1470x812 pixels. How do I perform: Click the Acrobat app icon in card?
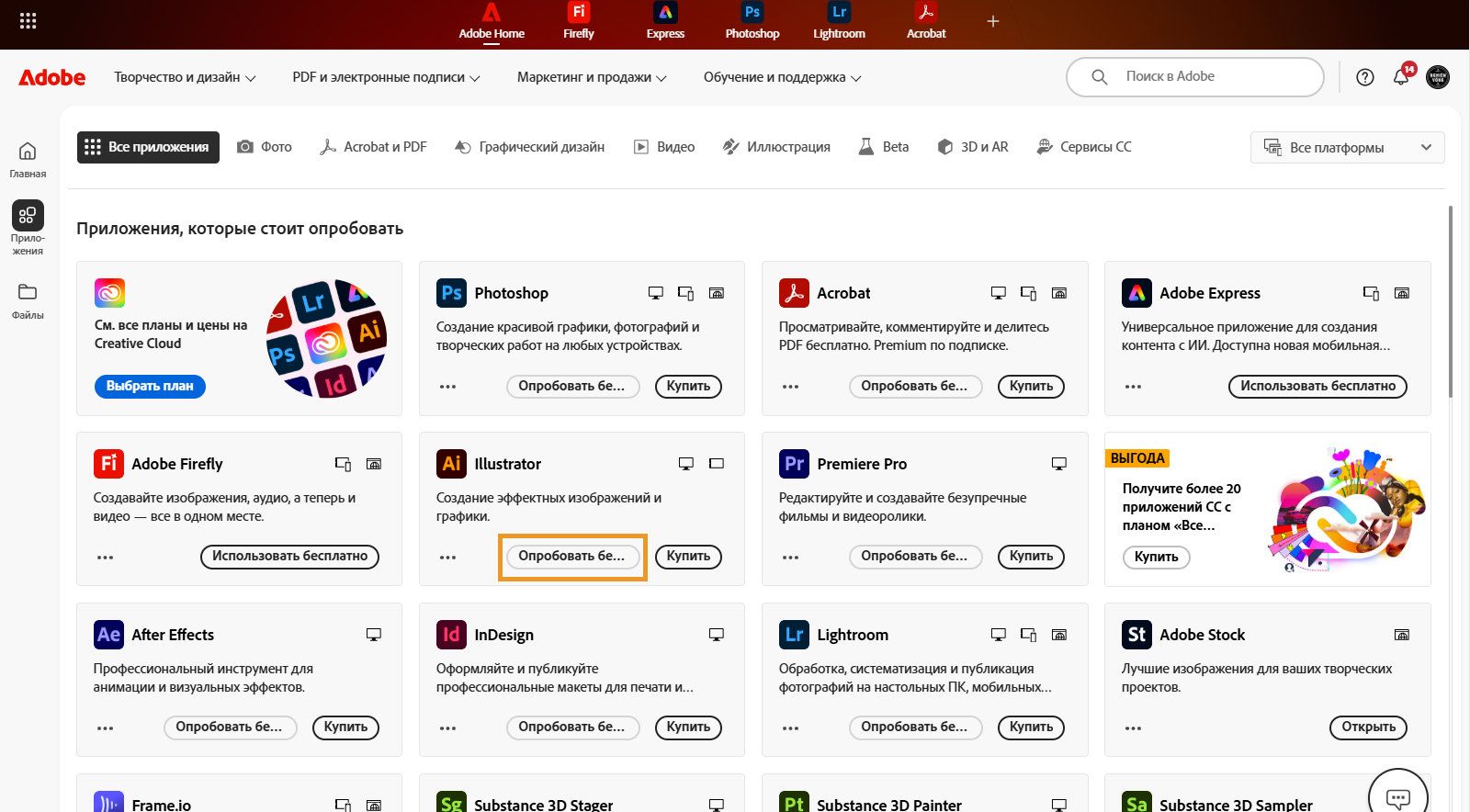tap(794, 293)
